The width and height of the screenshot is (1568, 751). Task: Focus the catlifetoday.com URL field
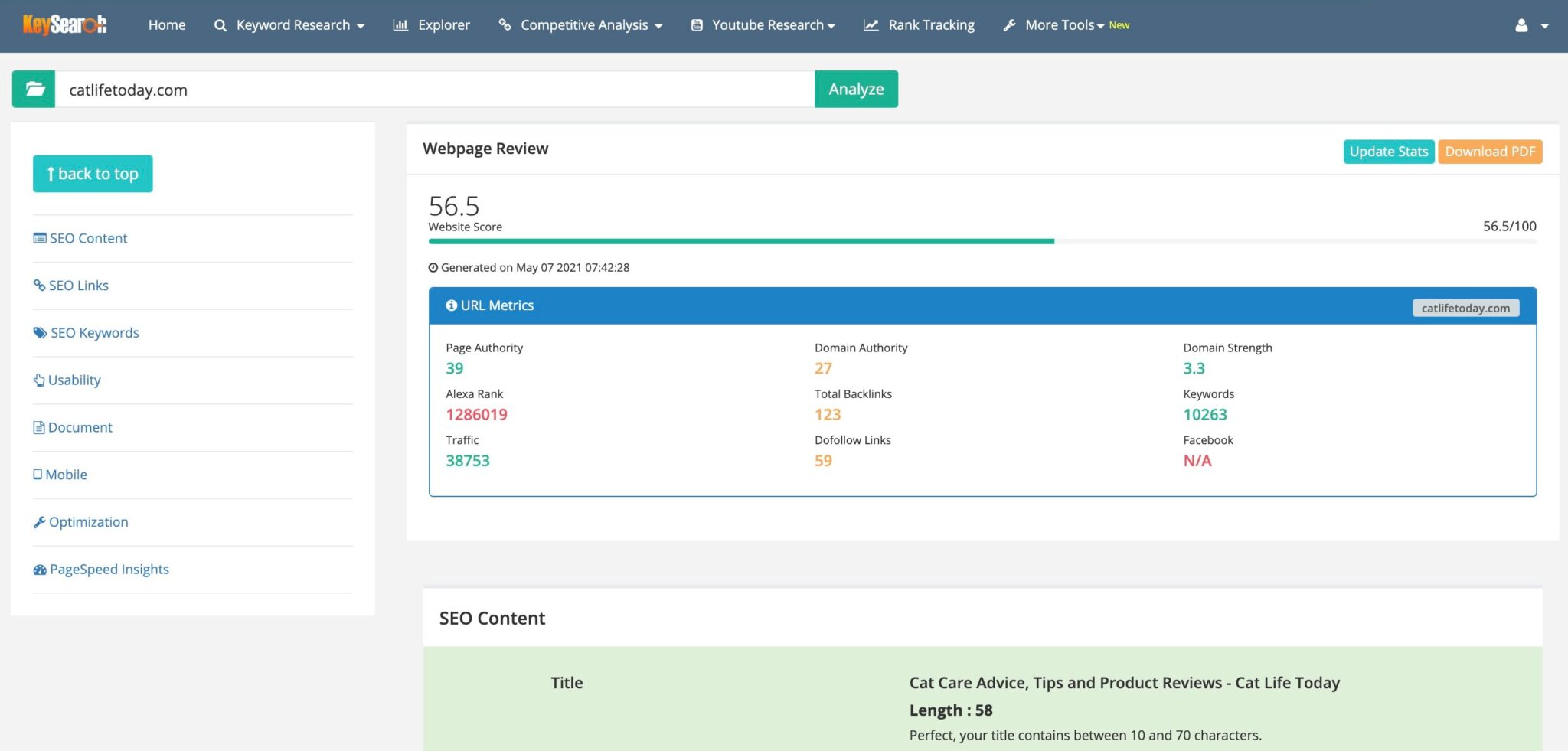[x=434, y=90]
